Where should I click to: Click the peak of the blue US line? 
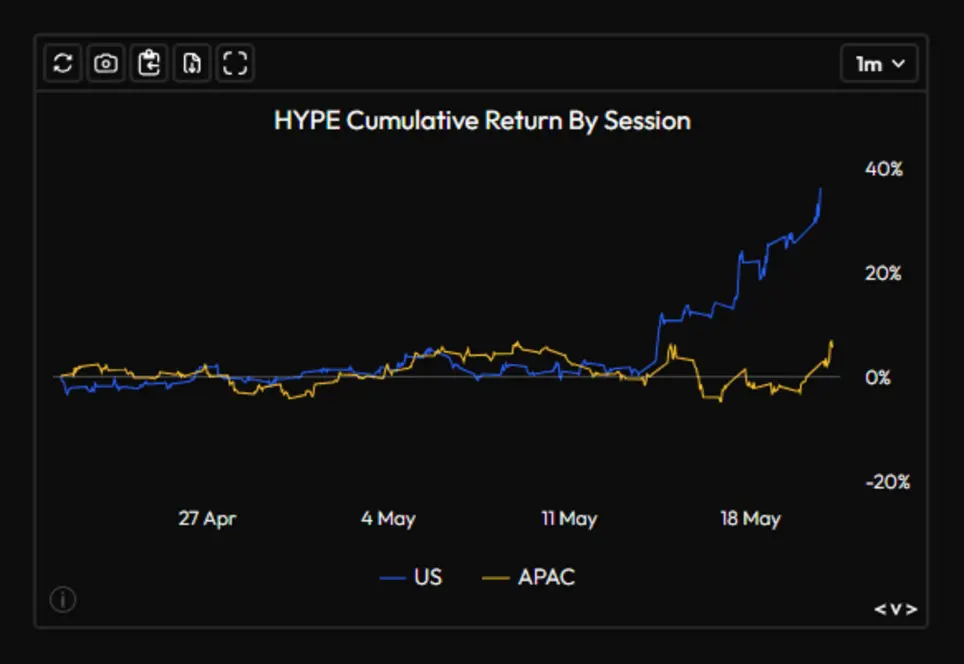pyautogui.click(x=820, y=189)
